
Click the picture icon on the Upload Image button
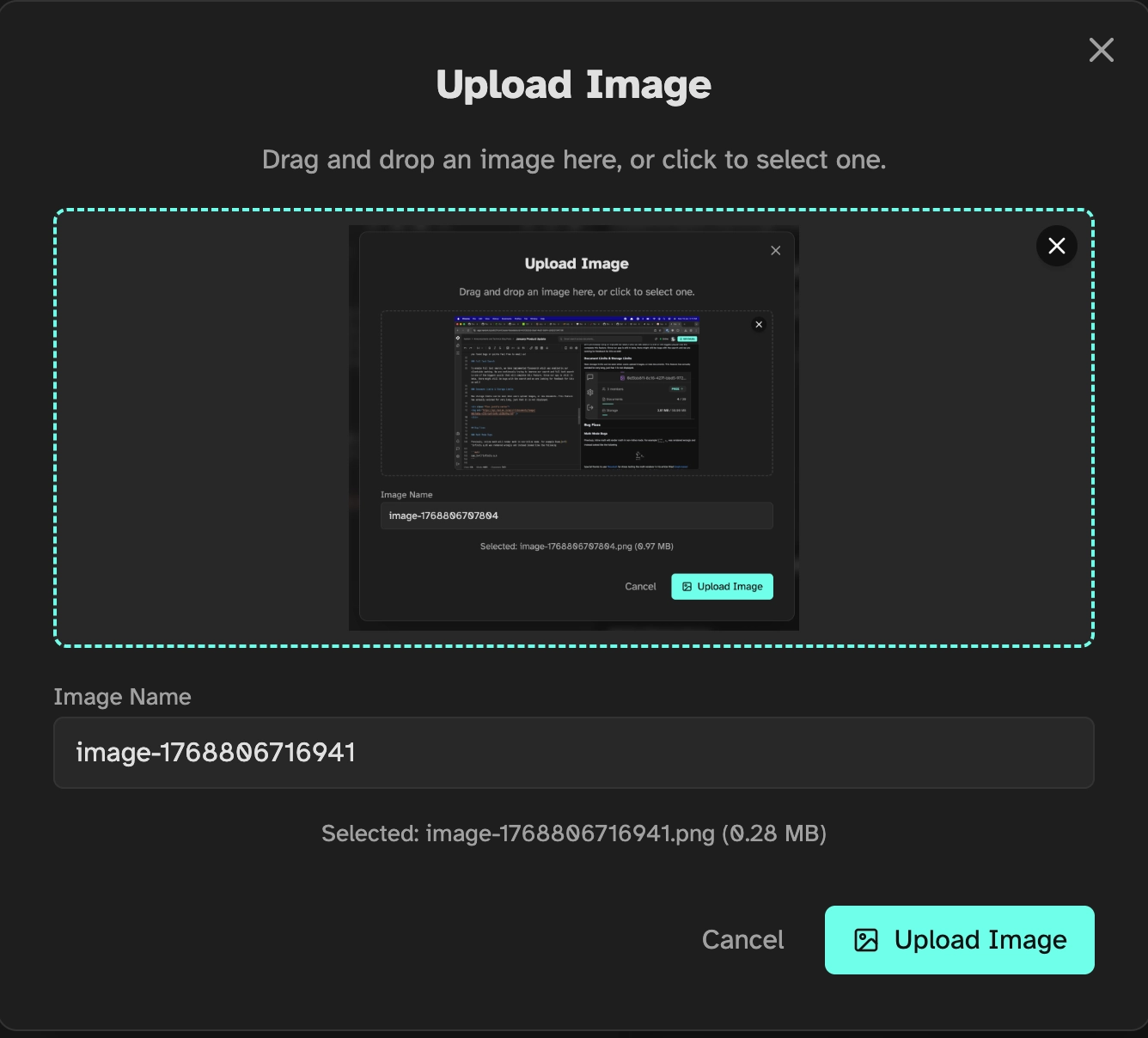pos(866,940)
